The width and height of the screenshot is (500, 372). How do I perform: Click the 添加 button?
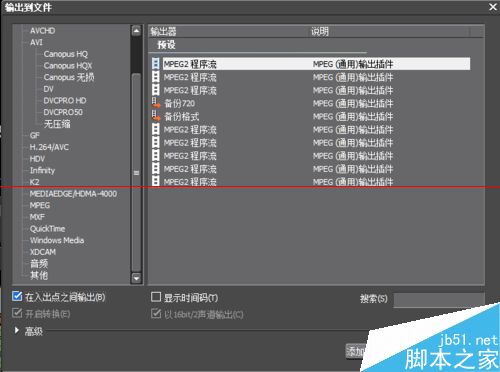tap(355, 351)
